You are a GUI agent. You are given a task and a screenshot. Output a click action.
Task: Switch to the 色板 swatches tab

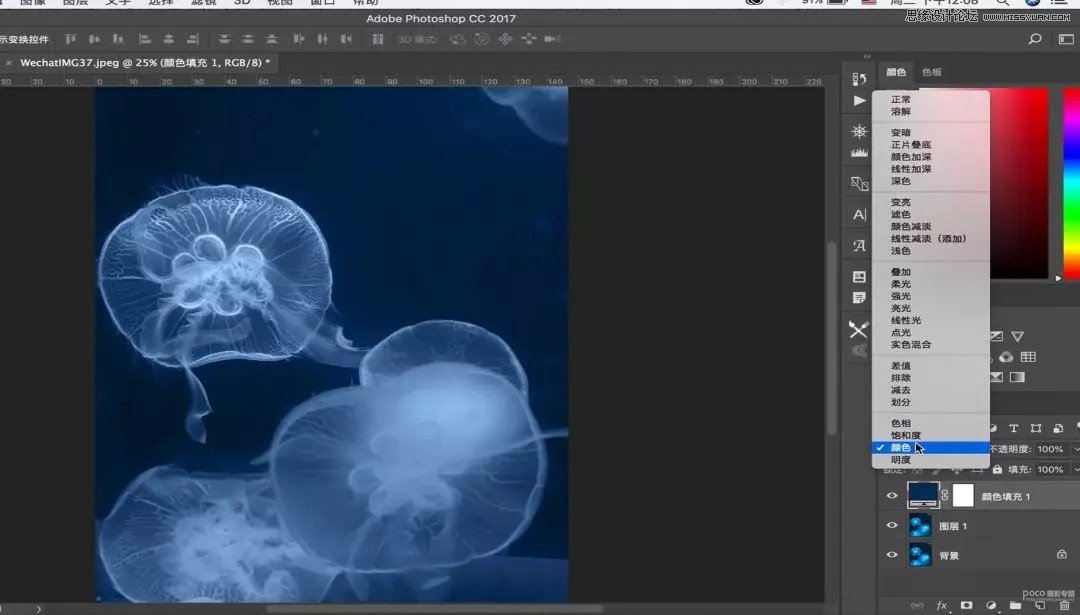coord(932,72)
